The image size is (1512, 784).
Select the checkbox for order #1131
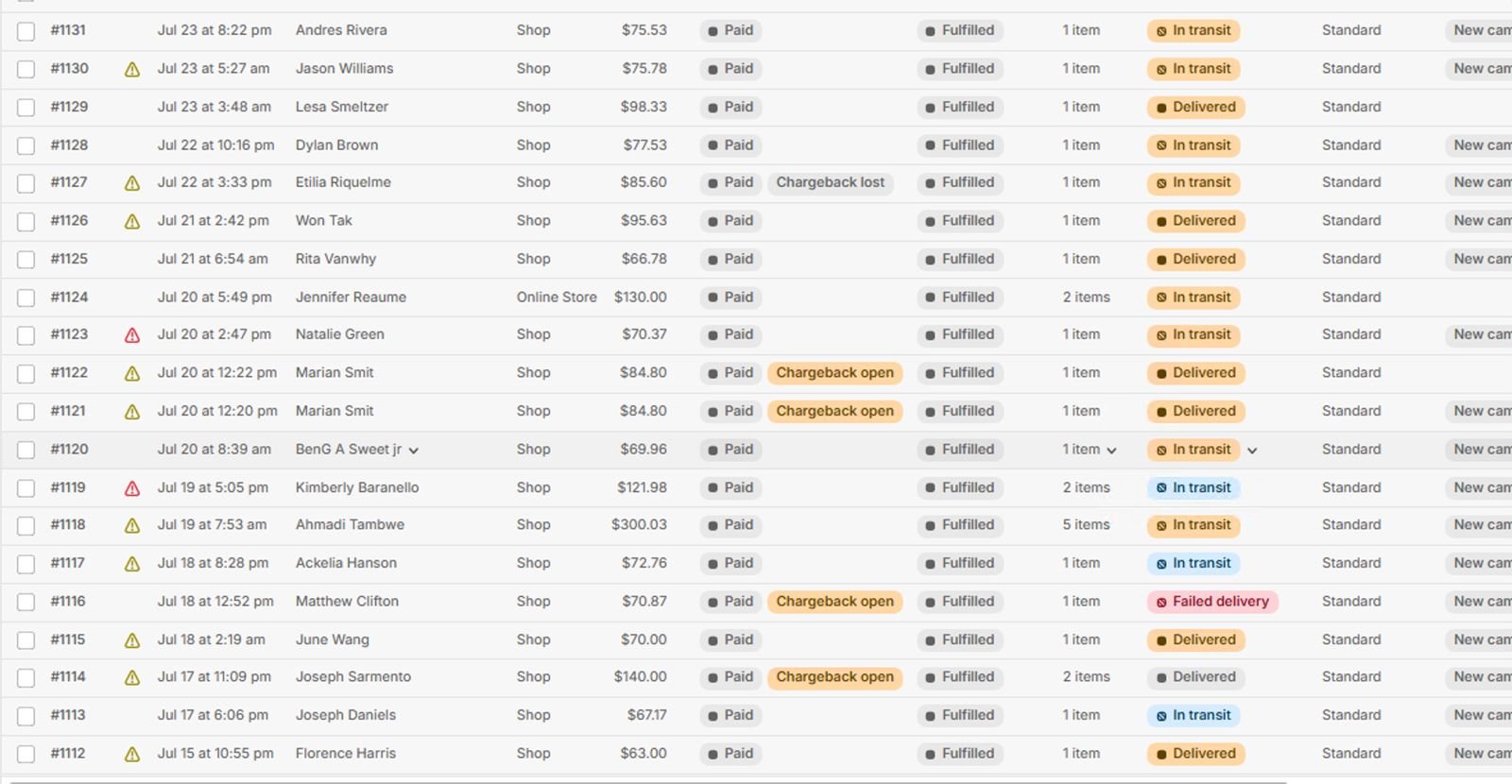pos(26,31)
